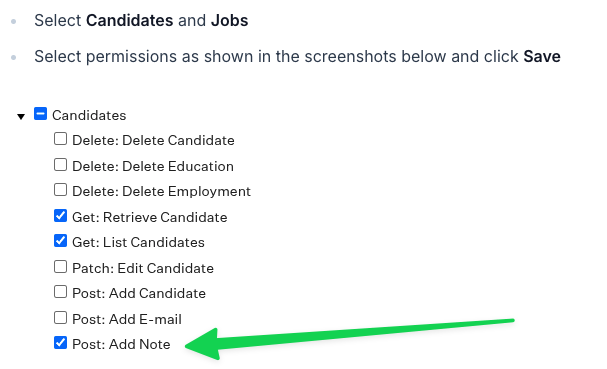Viewport: 607px width, 369px height.
Task: Uncheck the Get: Retrieve Candidate checkbox
Action: pyautogui.click(x=60, y=216)
